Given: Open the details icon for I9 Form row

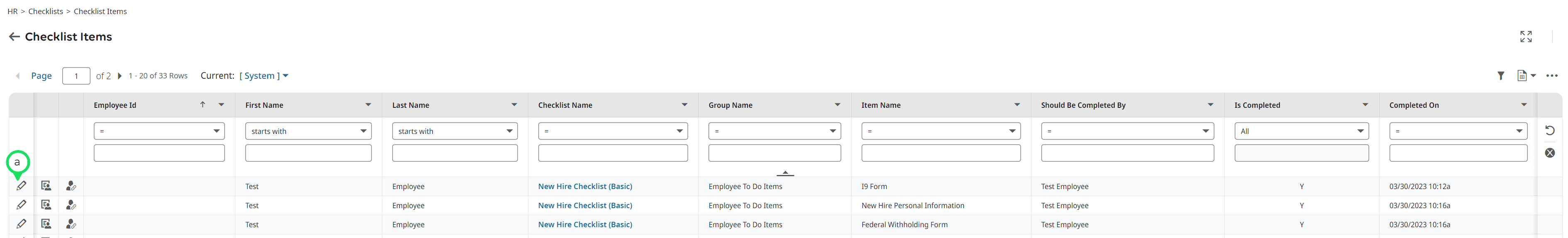Looking at the screenshot, I should (x=46, y=186).
